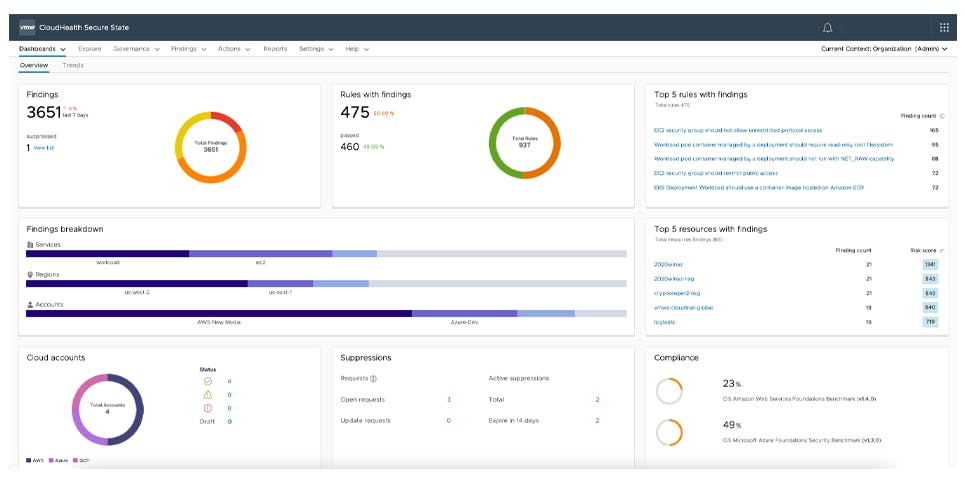This screenshot has height=483, width=965.
Task: Click View list under suppressed findings
Action: tap(44, 148)
